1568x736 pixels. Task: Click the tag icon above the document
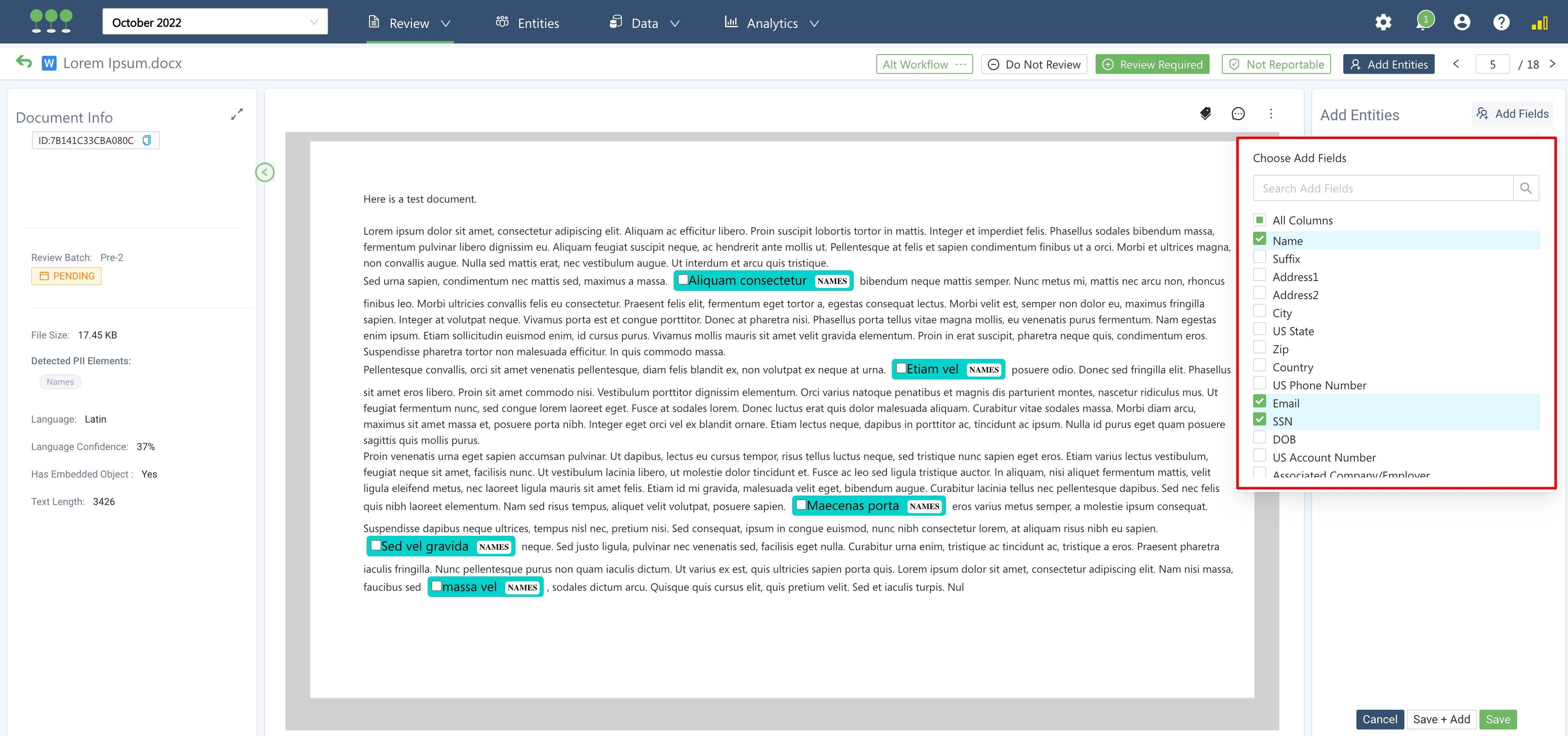click(x=1205, y=114)
